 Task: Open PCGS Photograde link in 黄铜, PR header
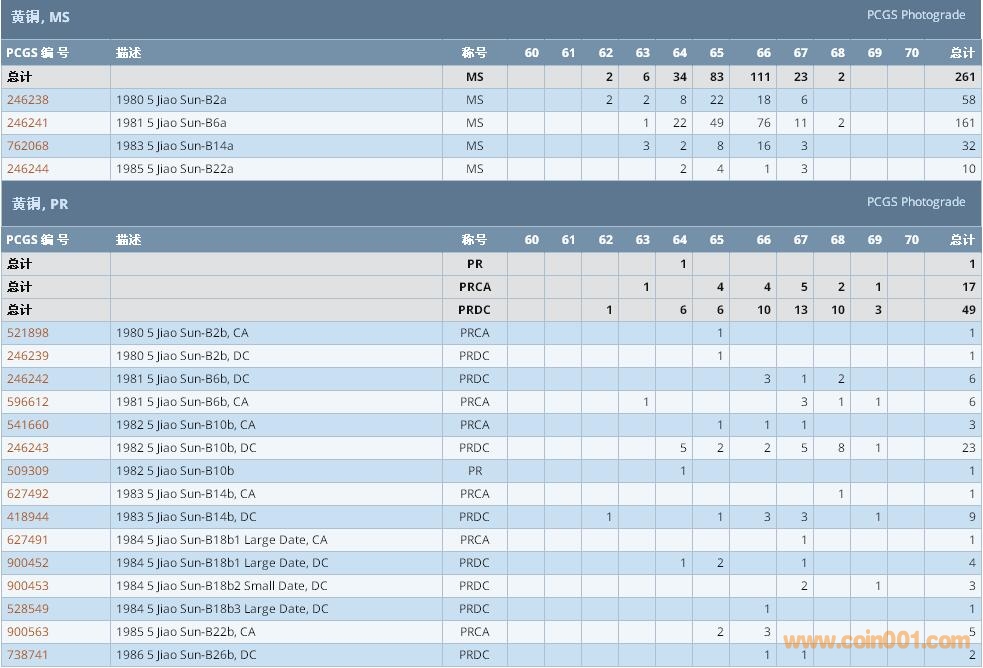[x=915, y=202]
